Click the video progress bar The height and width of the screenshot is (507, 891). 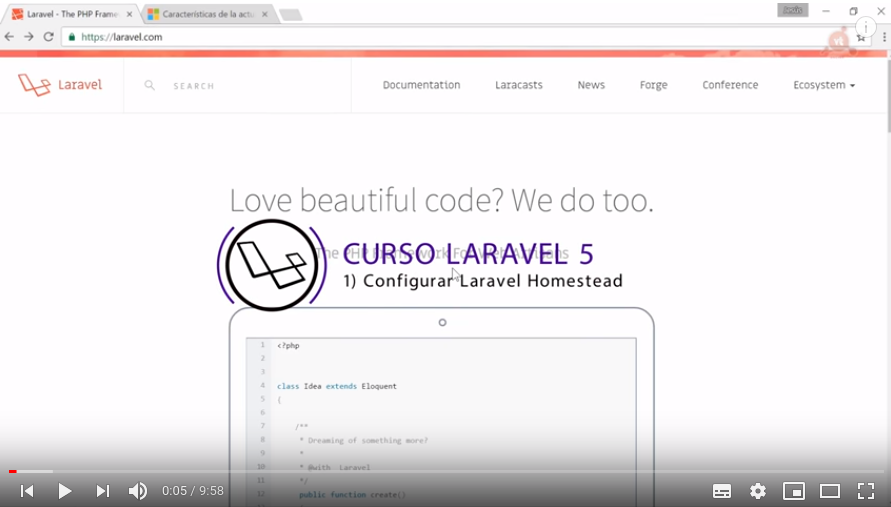(446, 471)
